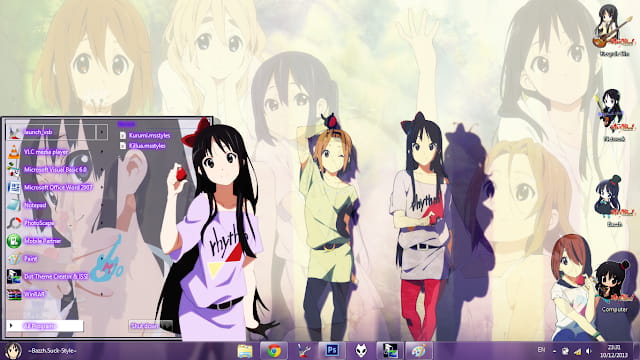The image size is (640, 360).
Task: Open the Shut down options arrow
Action: coord(167,326)
